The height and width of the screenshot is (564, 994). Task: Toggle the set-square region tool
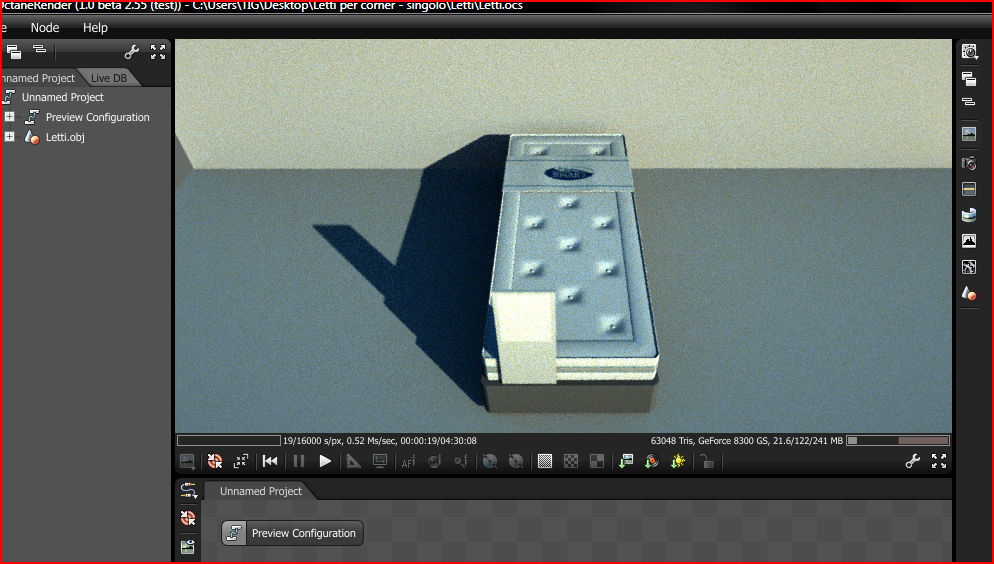point(354,461)
